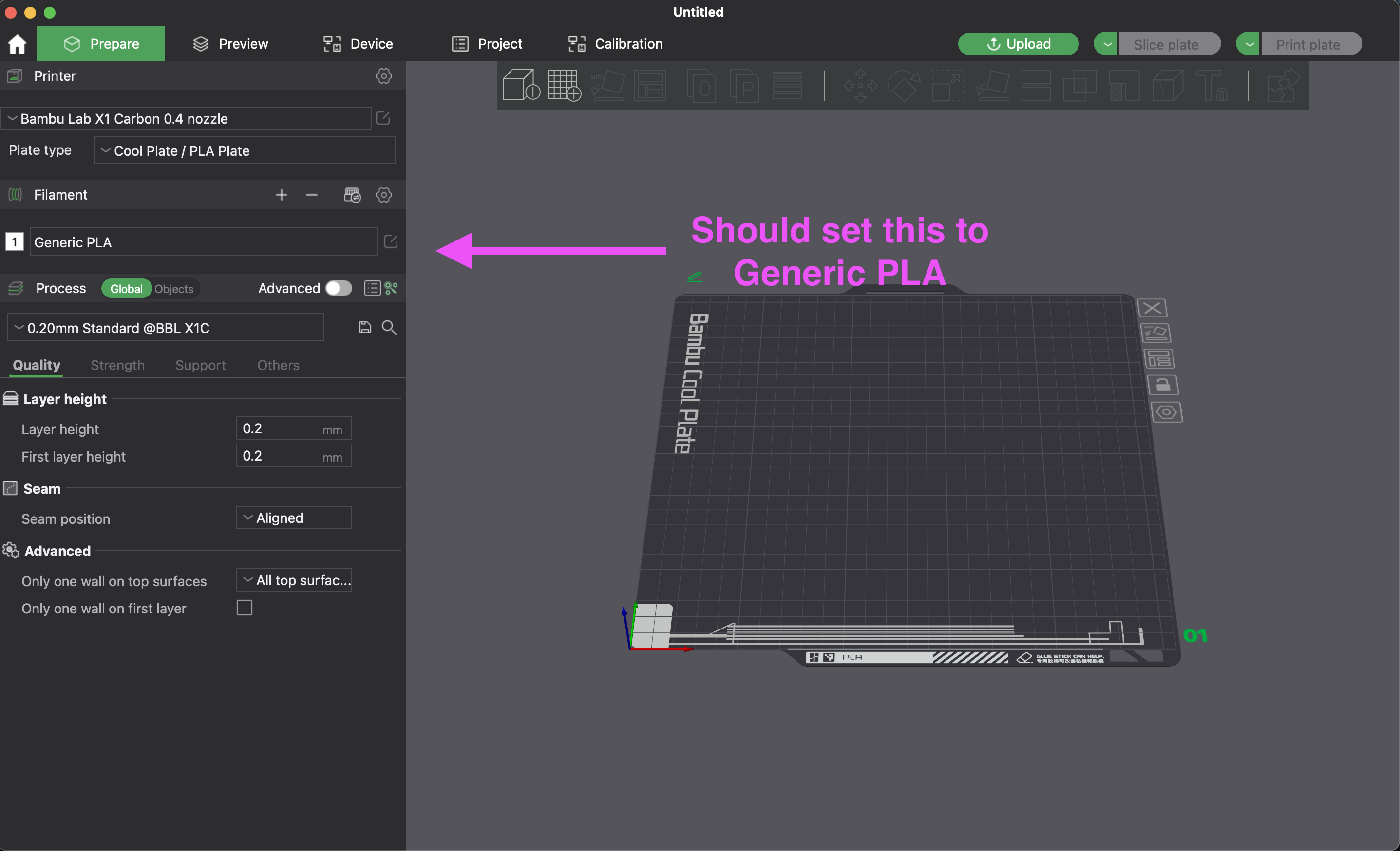Image resolution: width=1400 pixels, height=851 pixels.
Task: Open the Support settings tab
Action: [201, 365]
